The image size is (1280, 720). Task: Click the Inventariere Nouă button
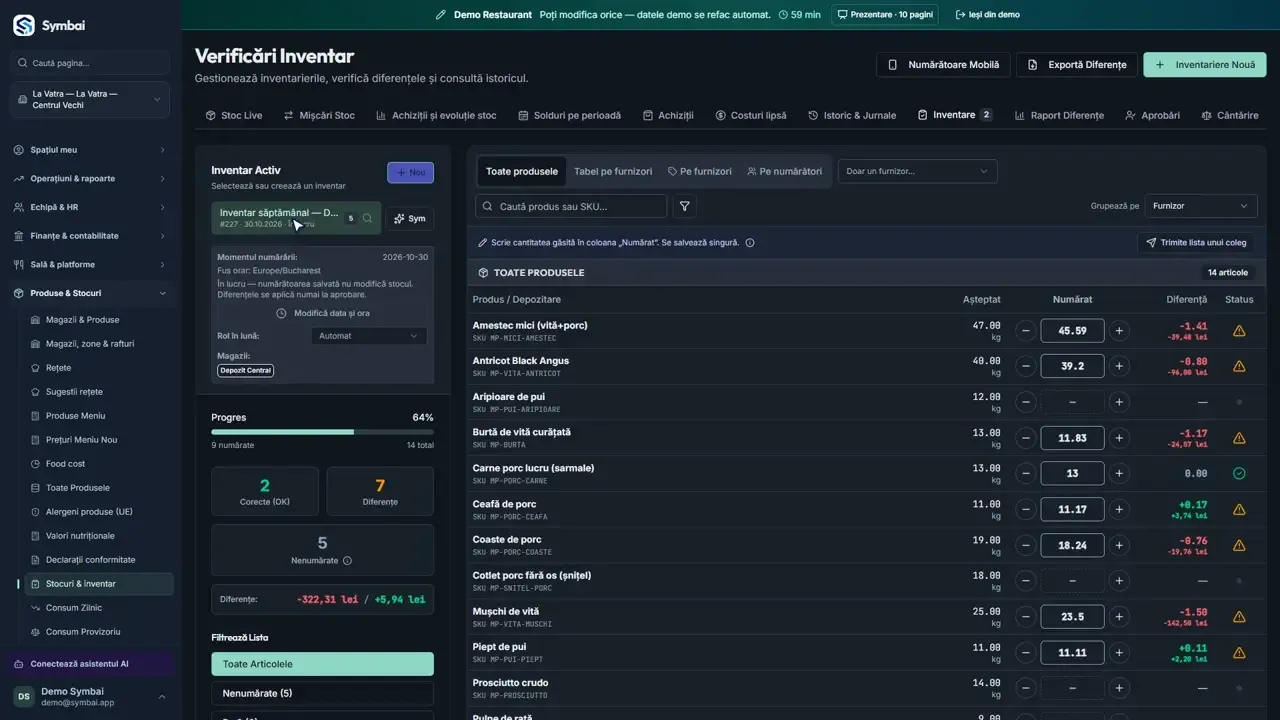pos(1205,65)
